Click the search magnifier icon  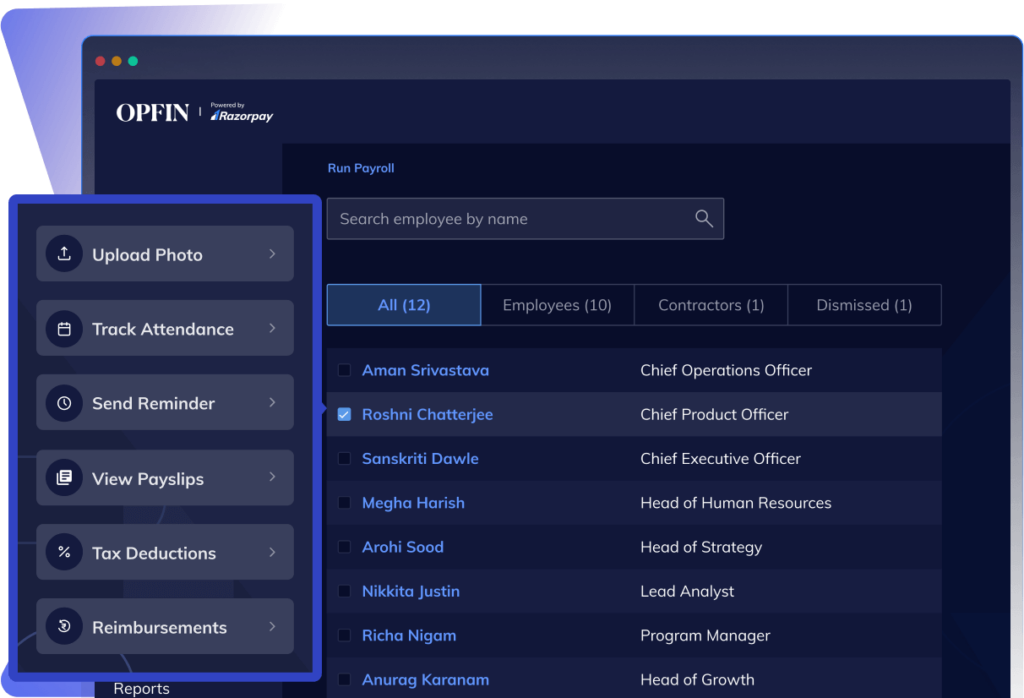pos(703,218)
